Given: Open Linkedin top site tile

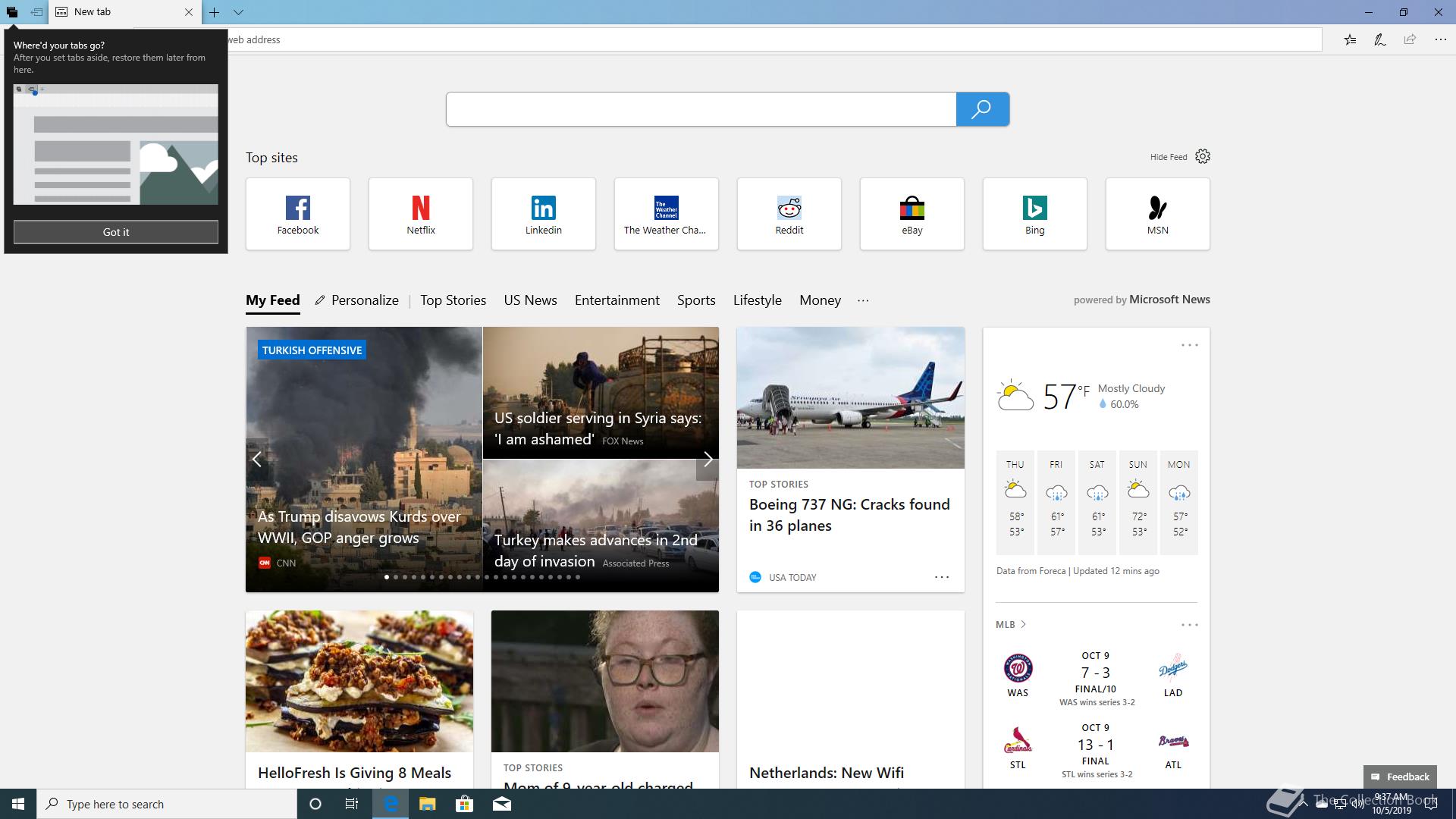Looking at the screenshot, I should tap(544, 214).
